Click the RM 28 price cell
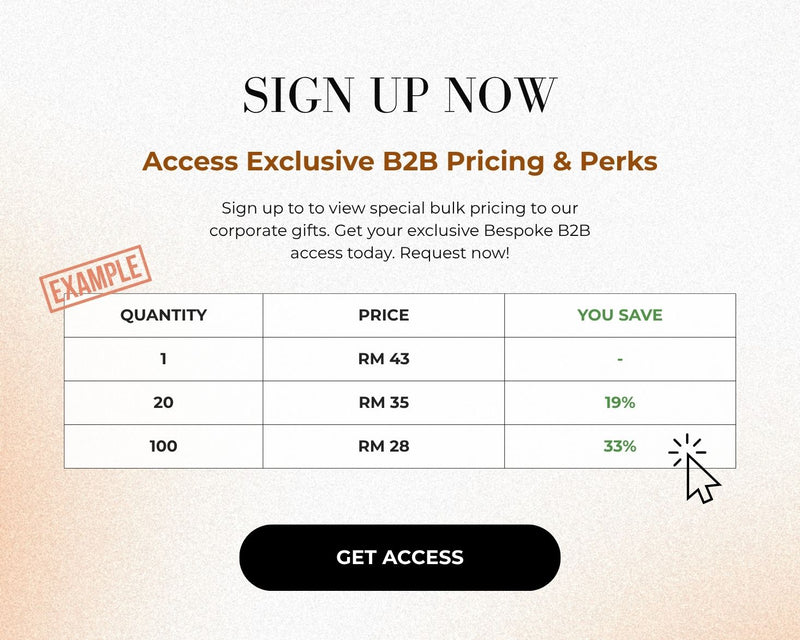800x640 pixels. 384,446
